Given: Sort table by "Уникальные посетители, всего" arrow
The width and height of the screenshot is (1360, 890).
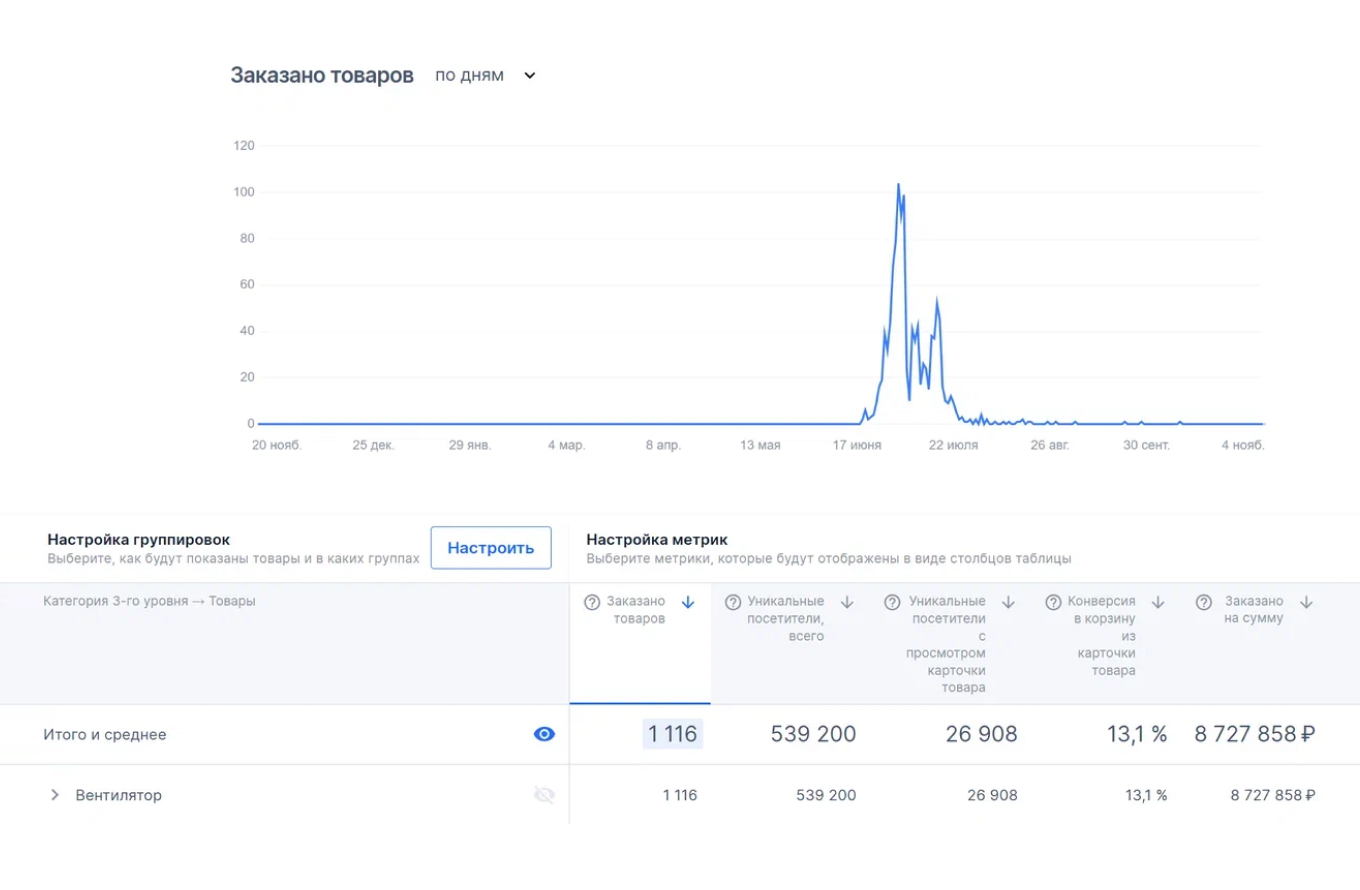Looking at the screenshot, I should coord(845,602).
